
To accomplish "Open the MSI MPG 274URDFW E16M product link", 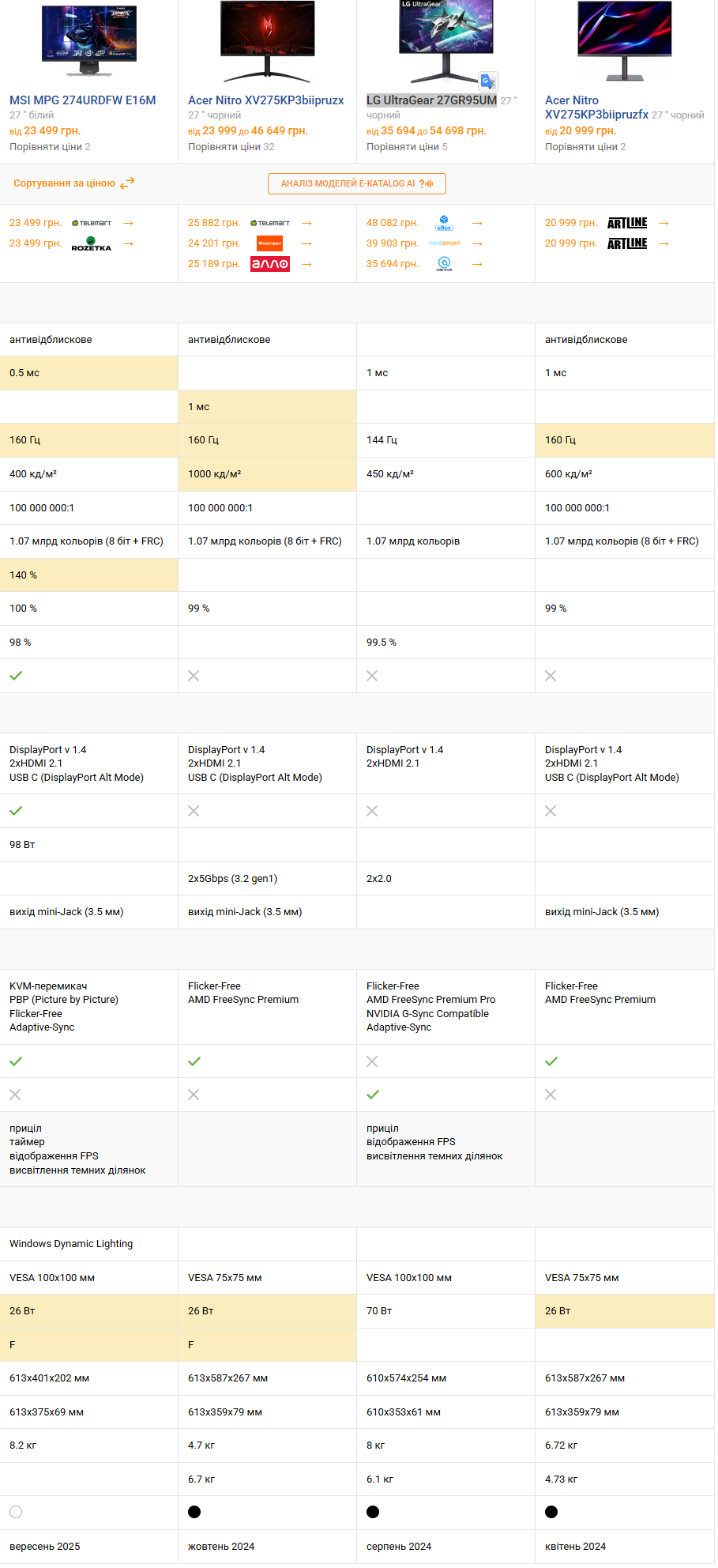I will pos(83,100).
